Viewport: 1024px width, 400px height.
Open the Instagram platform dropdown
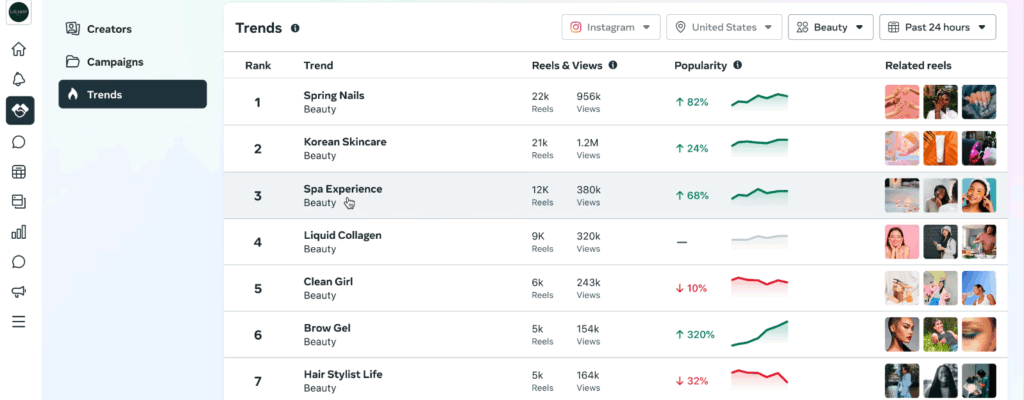[610, 27]
